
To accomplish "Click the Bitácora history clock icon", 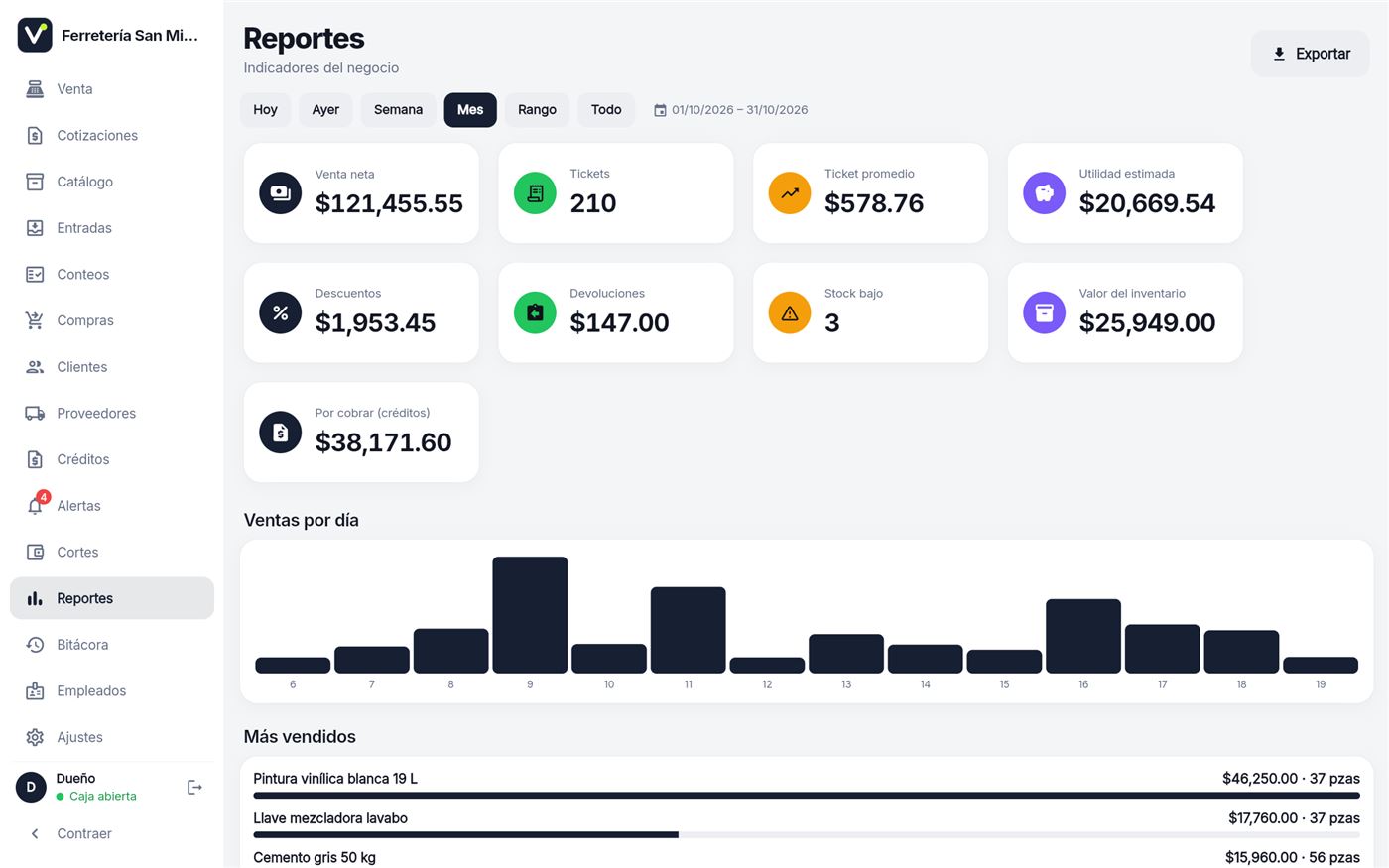I will 35,645.
